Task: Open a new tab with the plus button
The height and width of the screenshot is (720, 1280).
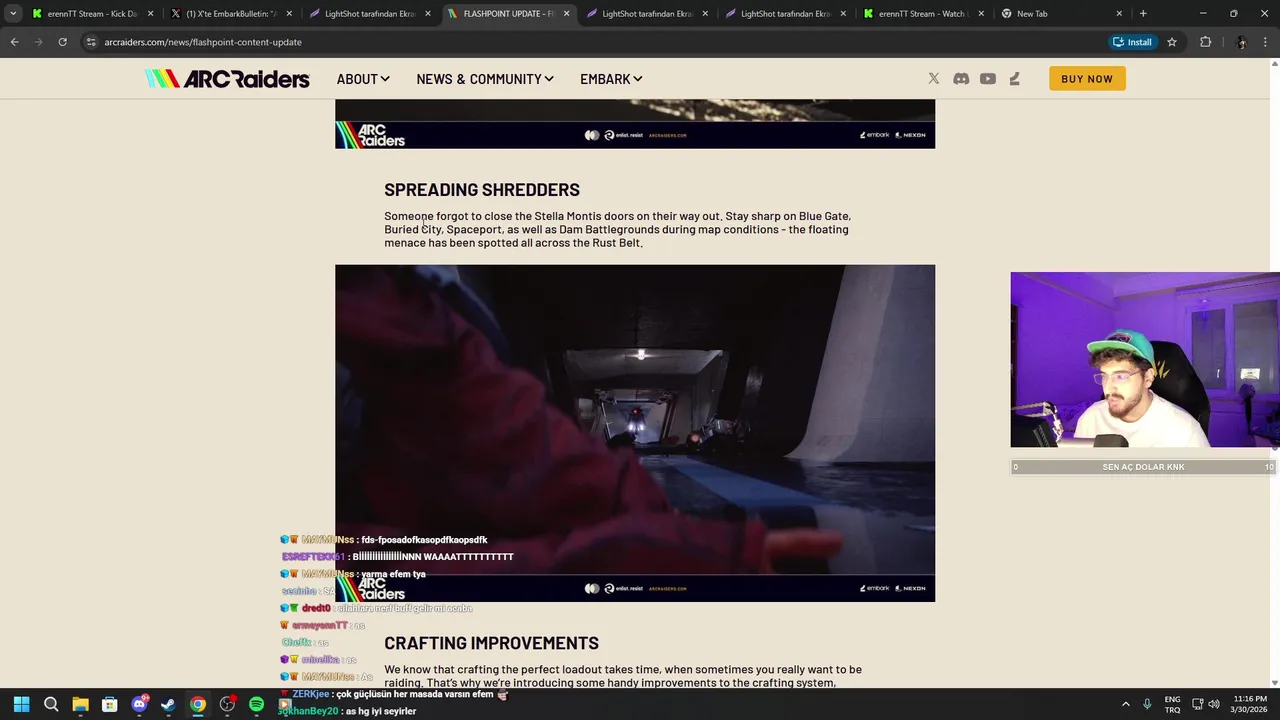Action: (1143, 14)
